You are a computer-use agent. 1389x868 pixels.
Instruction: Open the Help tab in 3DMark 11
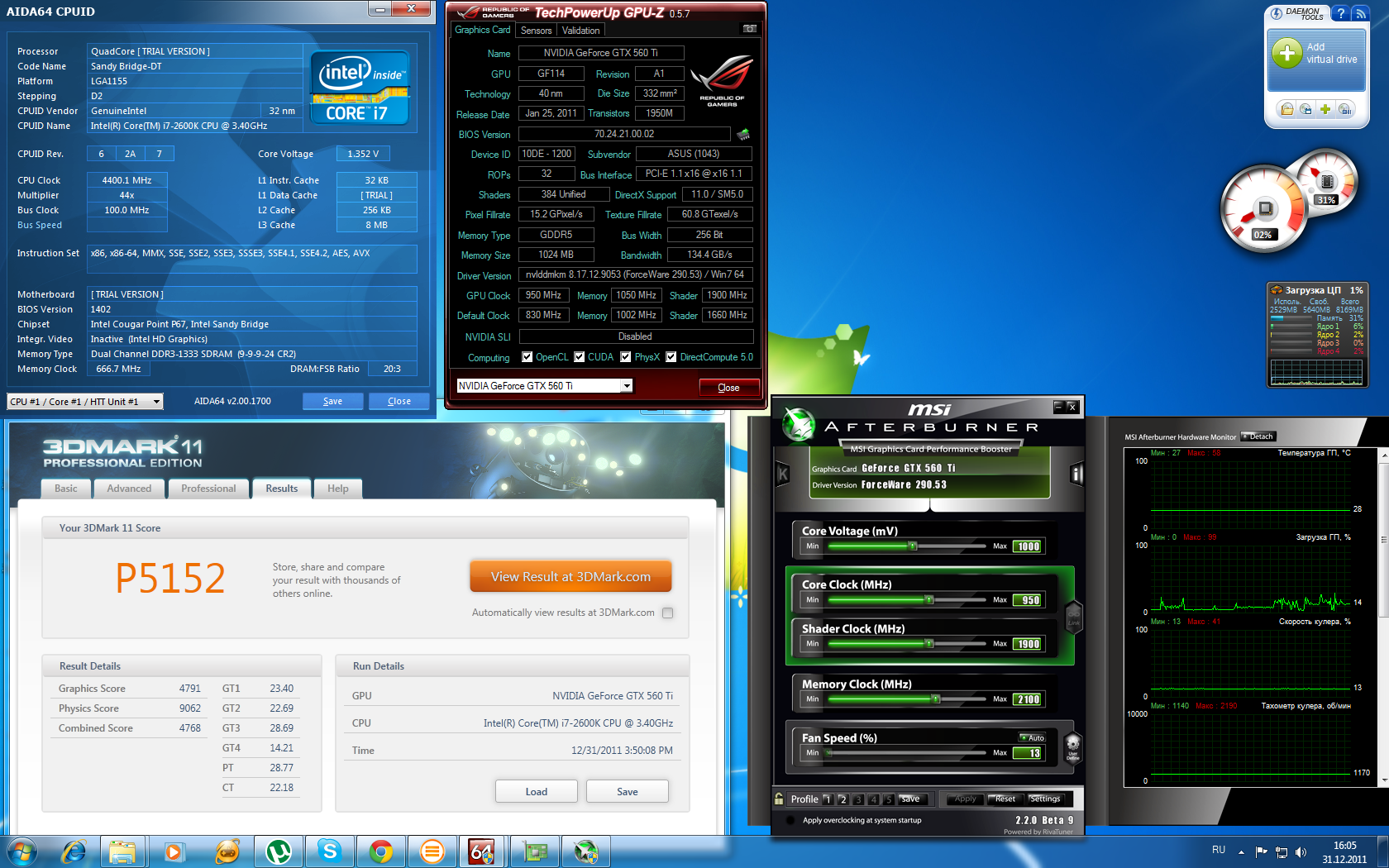tap(337, 489)
